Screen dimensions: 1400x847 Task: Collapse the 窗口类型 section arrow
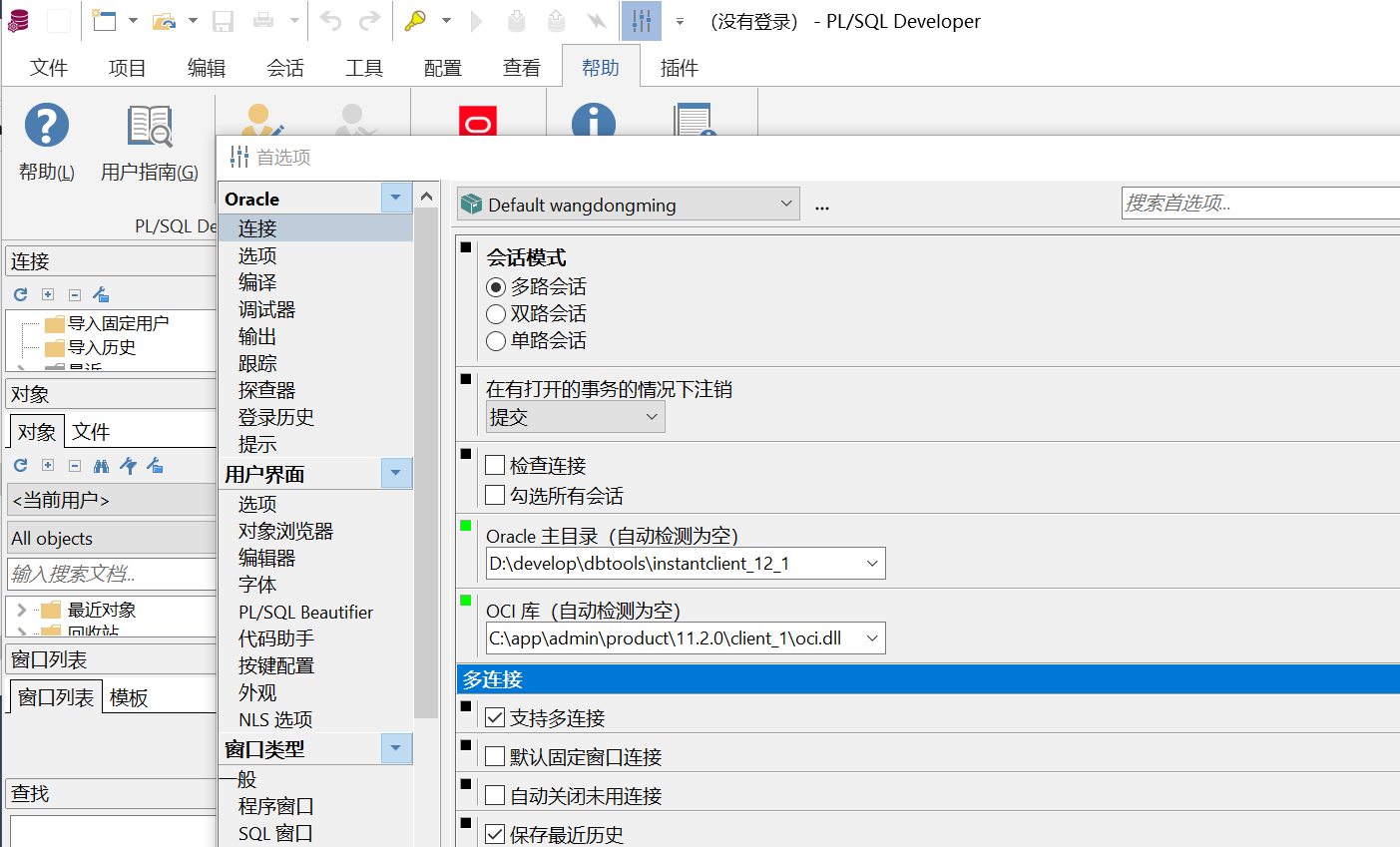[x=396, y=748]
